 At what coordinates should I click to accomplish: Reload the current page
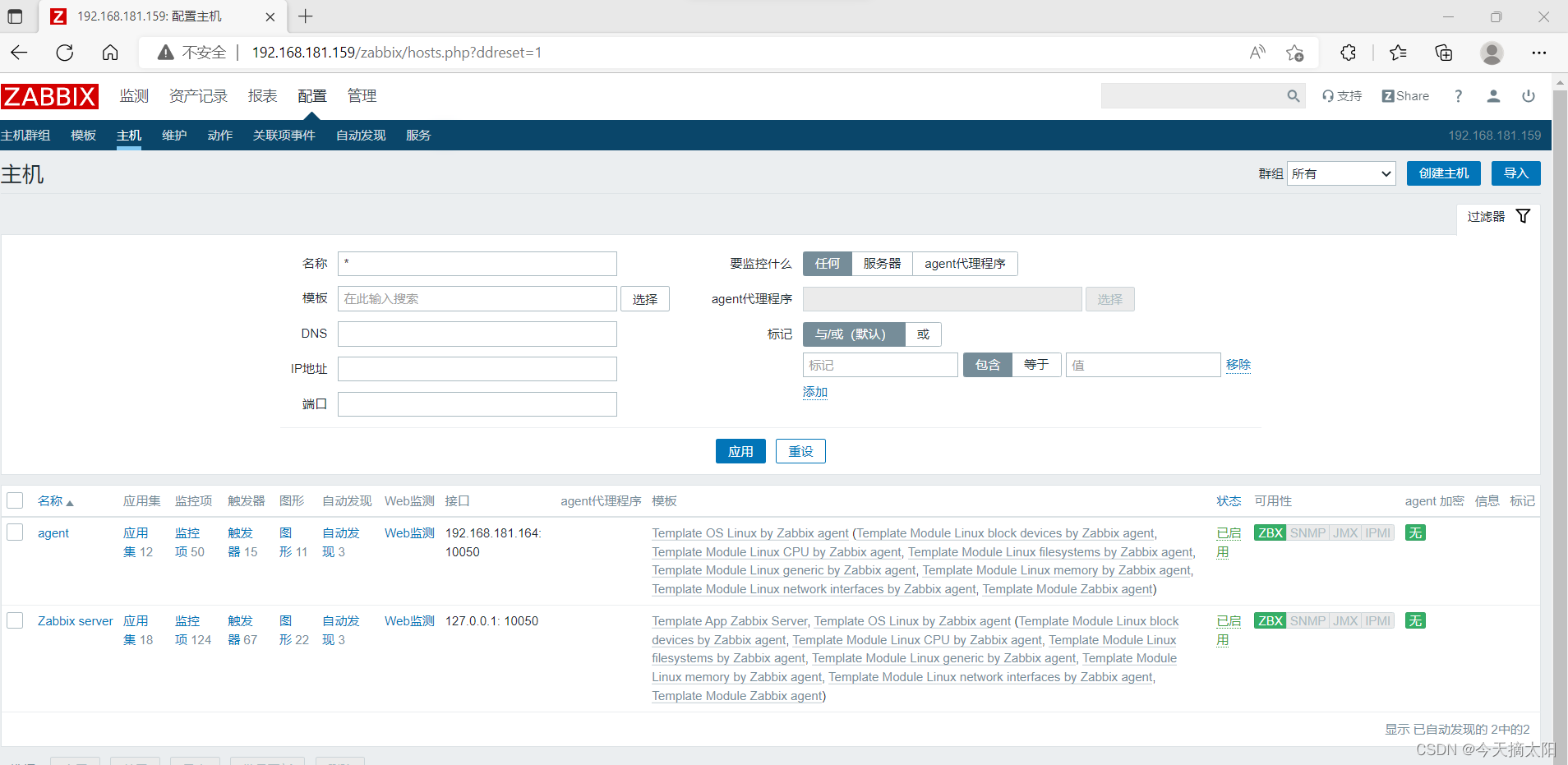[x=65, y=53]
